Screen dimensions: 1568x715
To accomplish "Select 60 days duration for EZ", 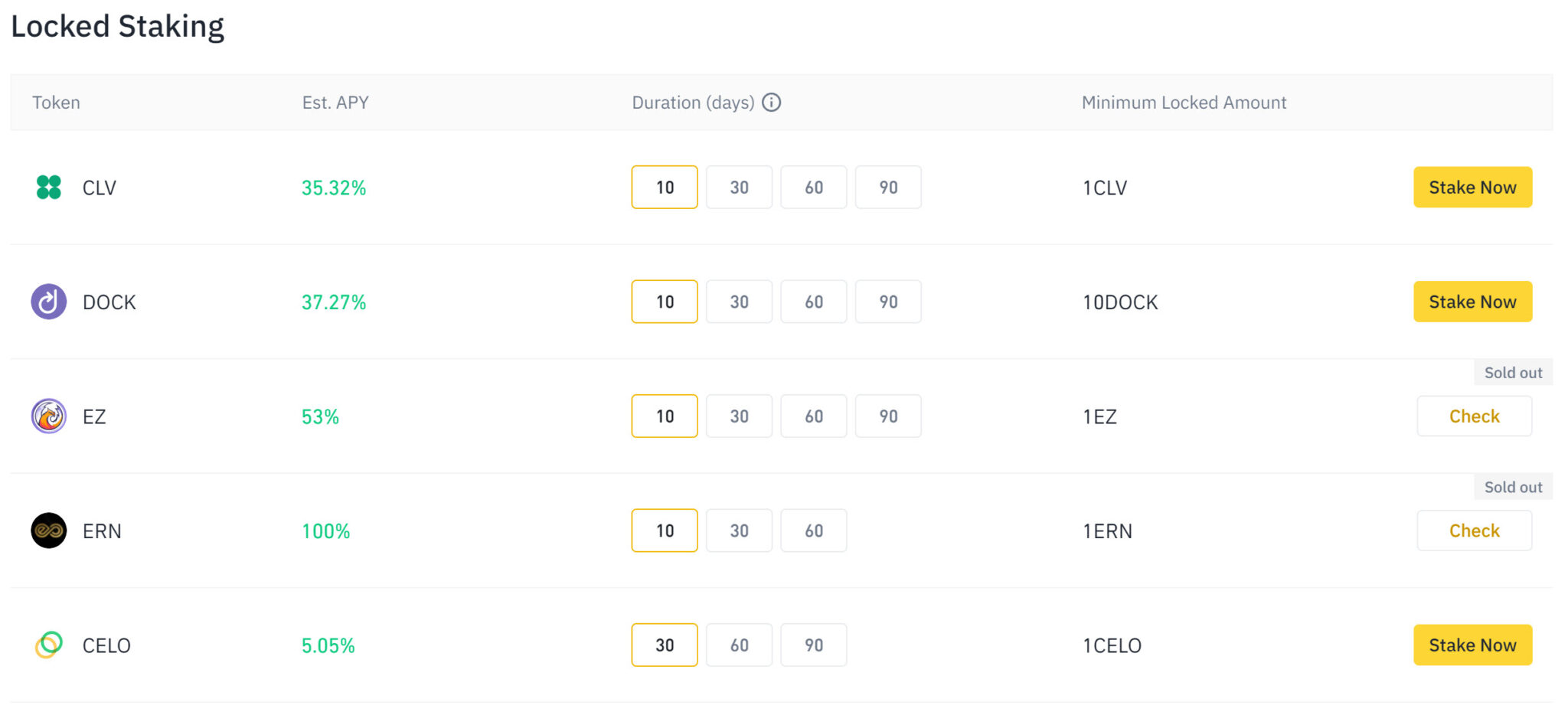I will tap(814, 416).
